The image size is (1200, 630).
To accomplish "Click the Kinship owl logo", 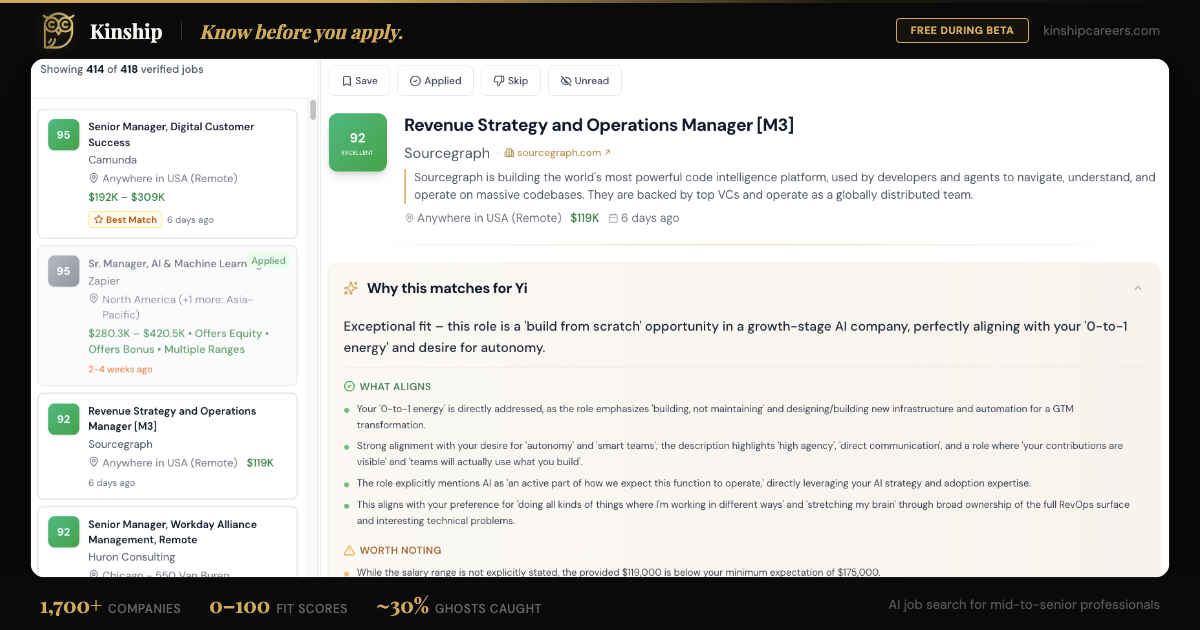I will 59,31.
